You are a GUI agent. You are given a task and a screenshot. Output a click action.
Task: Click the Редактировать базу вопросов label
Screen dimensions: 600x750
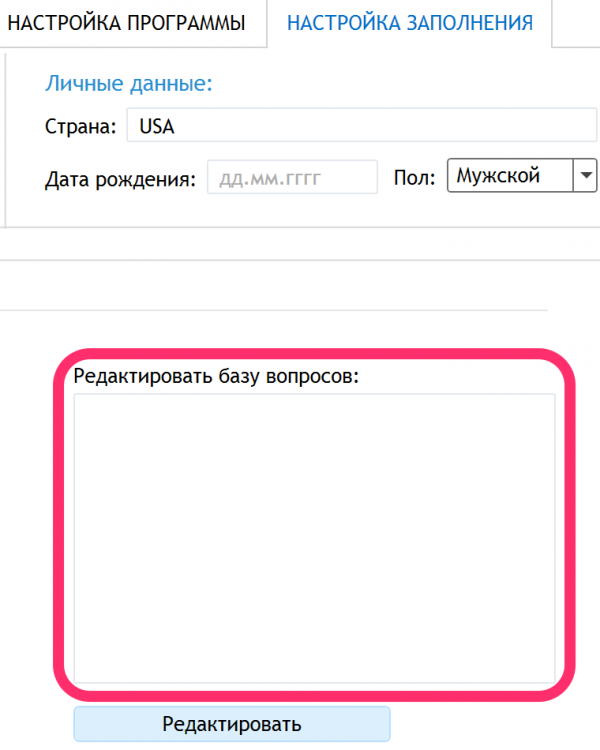(216, 376)
